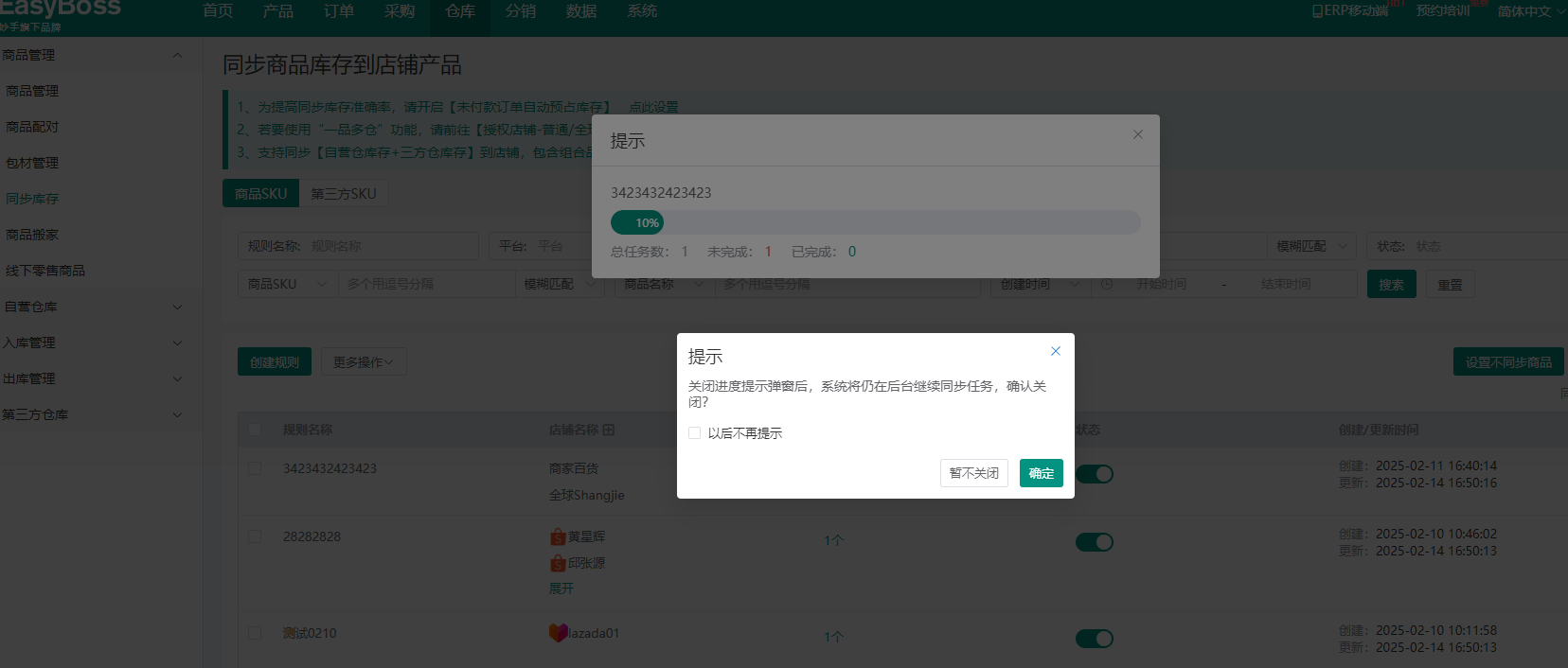Image resolution: width=1568 pixels, height=668 pixels.
Task: Open the 商品SKU search type dropdown
Action: [288, 284]
